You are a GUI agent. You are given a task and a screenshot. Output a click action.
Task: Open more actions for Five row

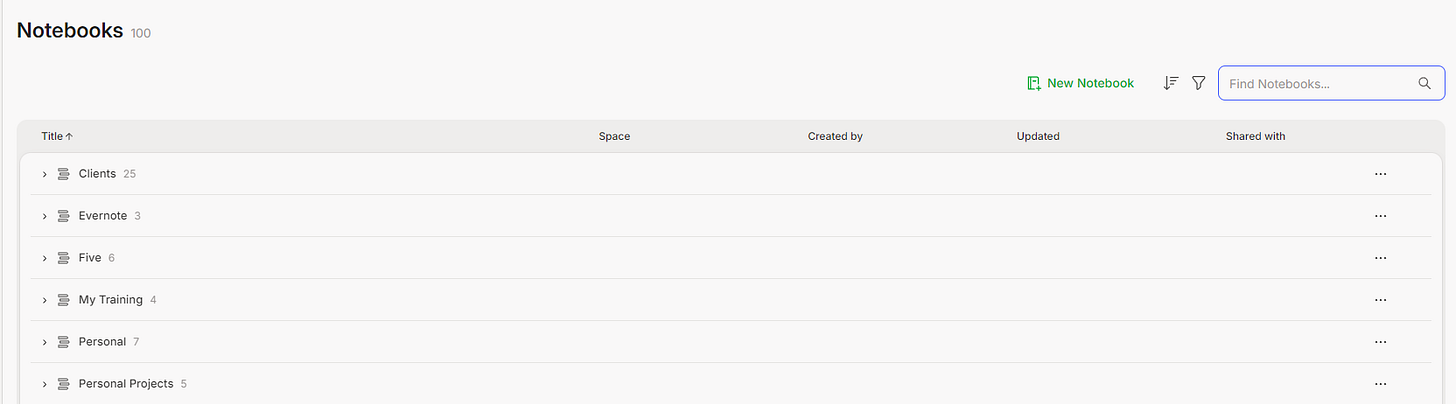click(x=1380, y=258)
